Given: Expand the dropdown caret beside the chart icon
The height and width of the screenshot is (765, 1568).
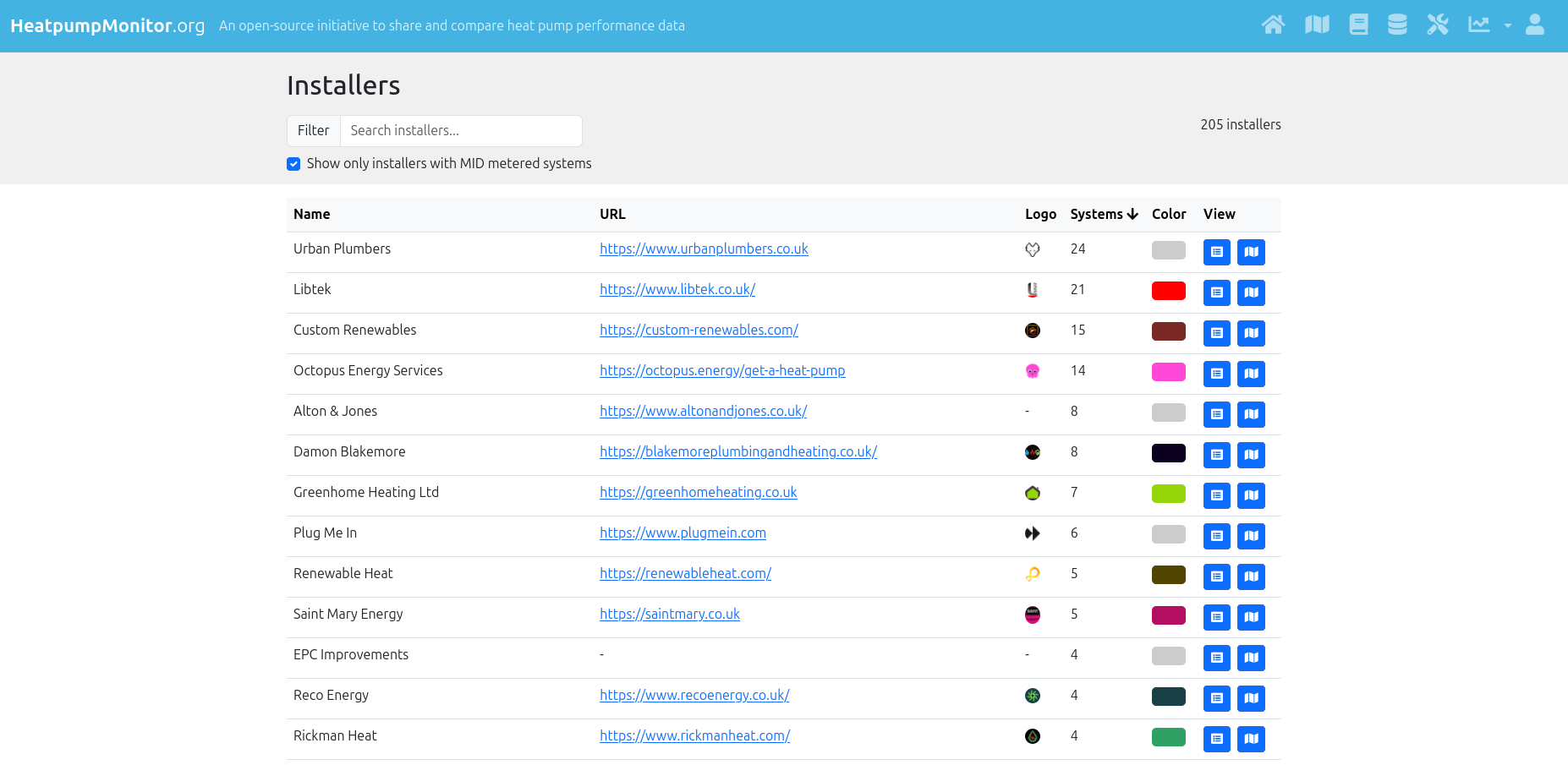Looking at the screenshot, I should pyautogui.click(x=1507, y=25).
